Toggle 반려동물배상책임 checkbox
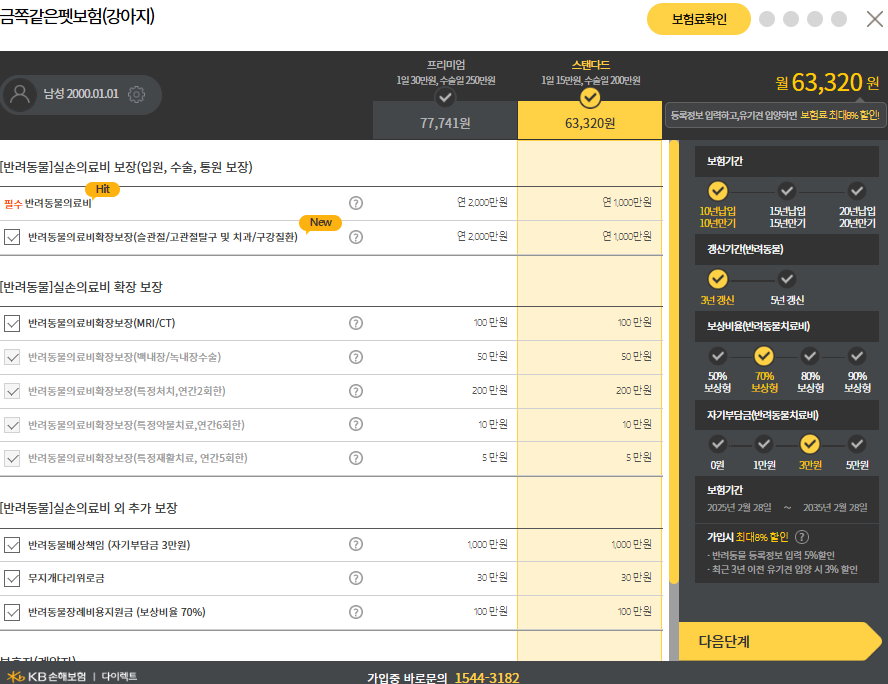888x684 pixels. click(12, 545)
